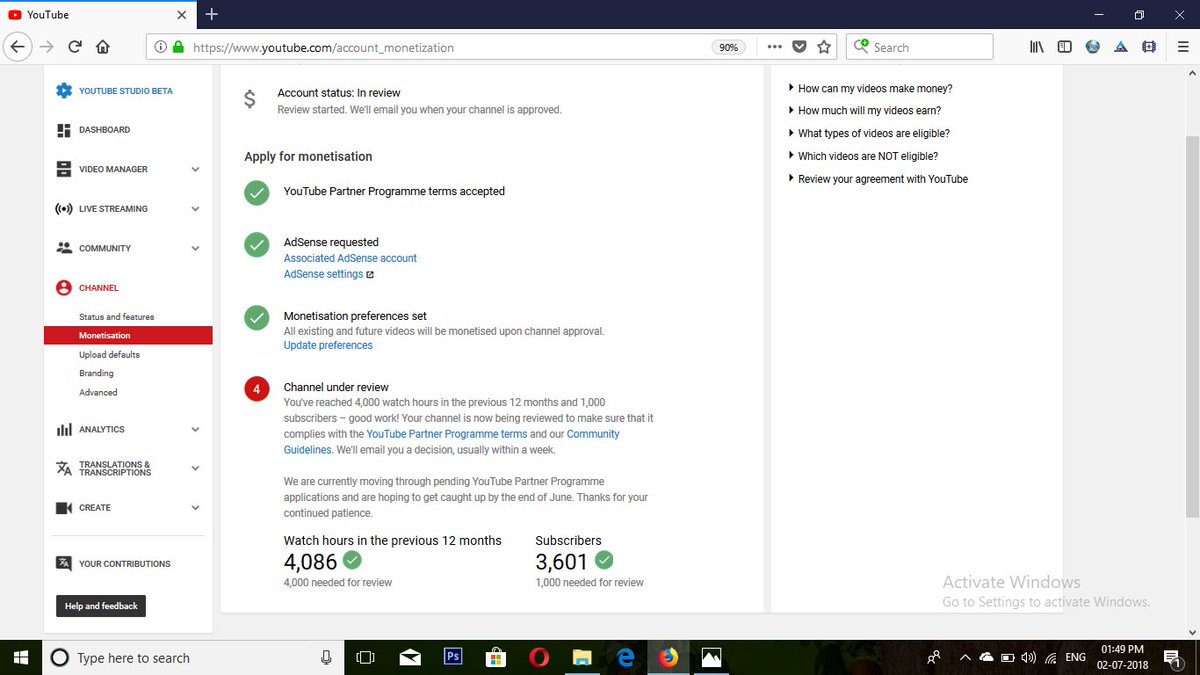Screen dimensions: 1200x675
Task: Open Opera browser from taskbar
Action: point(539,657)
